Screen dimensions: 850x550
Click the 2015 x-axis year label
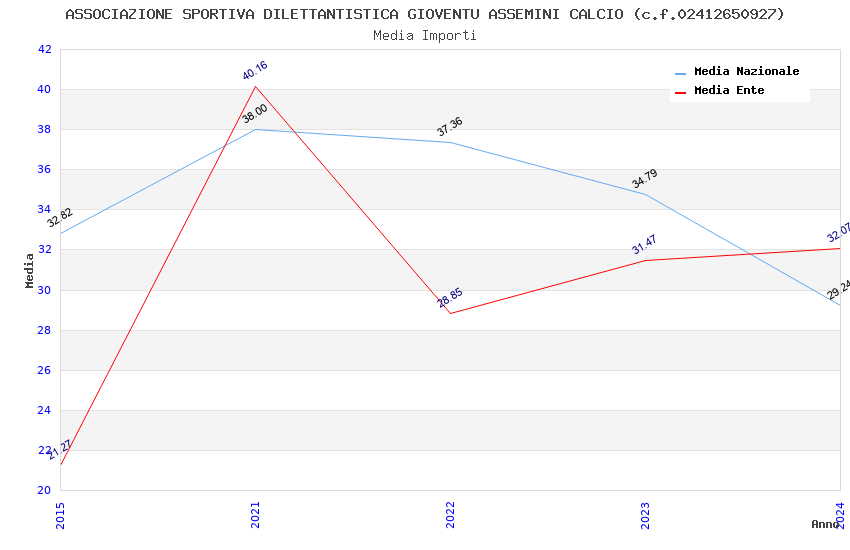[x=60, y=514]
